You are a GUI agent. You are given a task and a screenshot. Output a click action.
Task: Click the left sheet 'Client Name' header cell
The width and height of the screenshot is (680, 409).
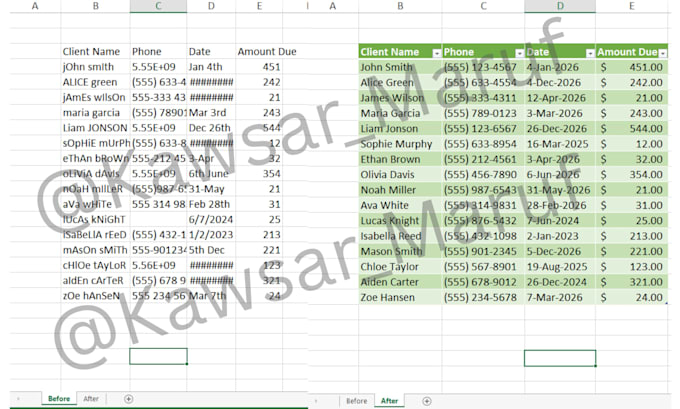coord(95,52)
